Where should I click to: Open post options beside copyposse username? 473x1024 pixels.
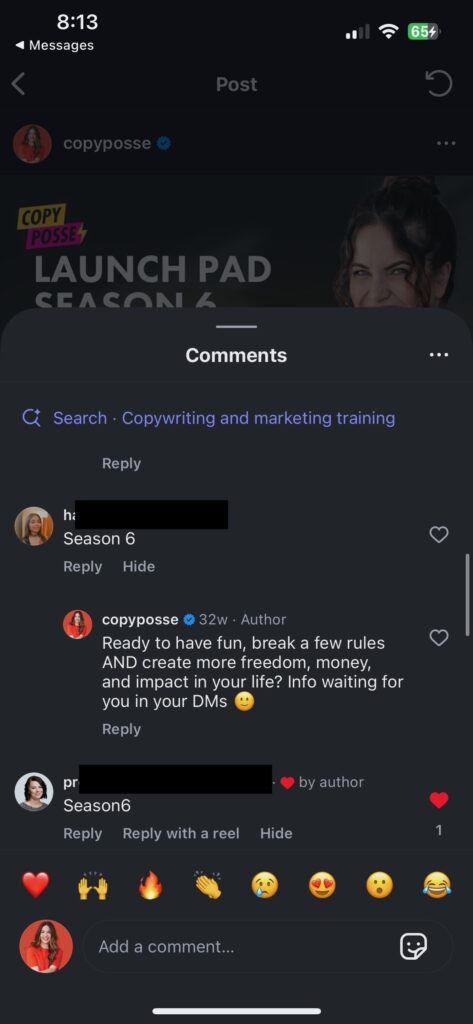click(x=446, y=143)
